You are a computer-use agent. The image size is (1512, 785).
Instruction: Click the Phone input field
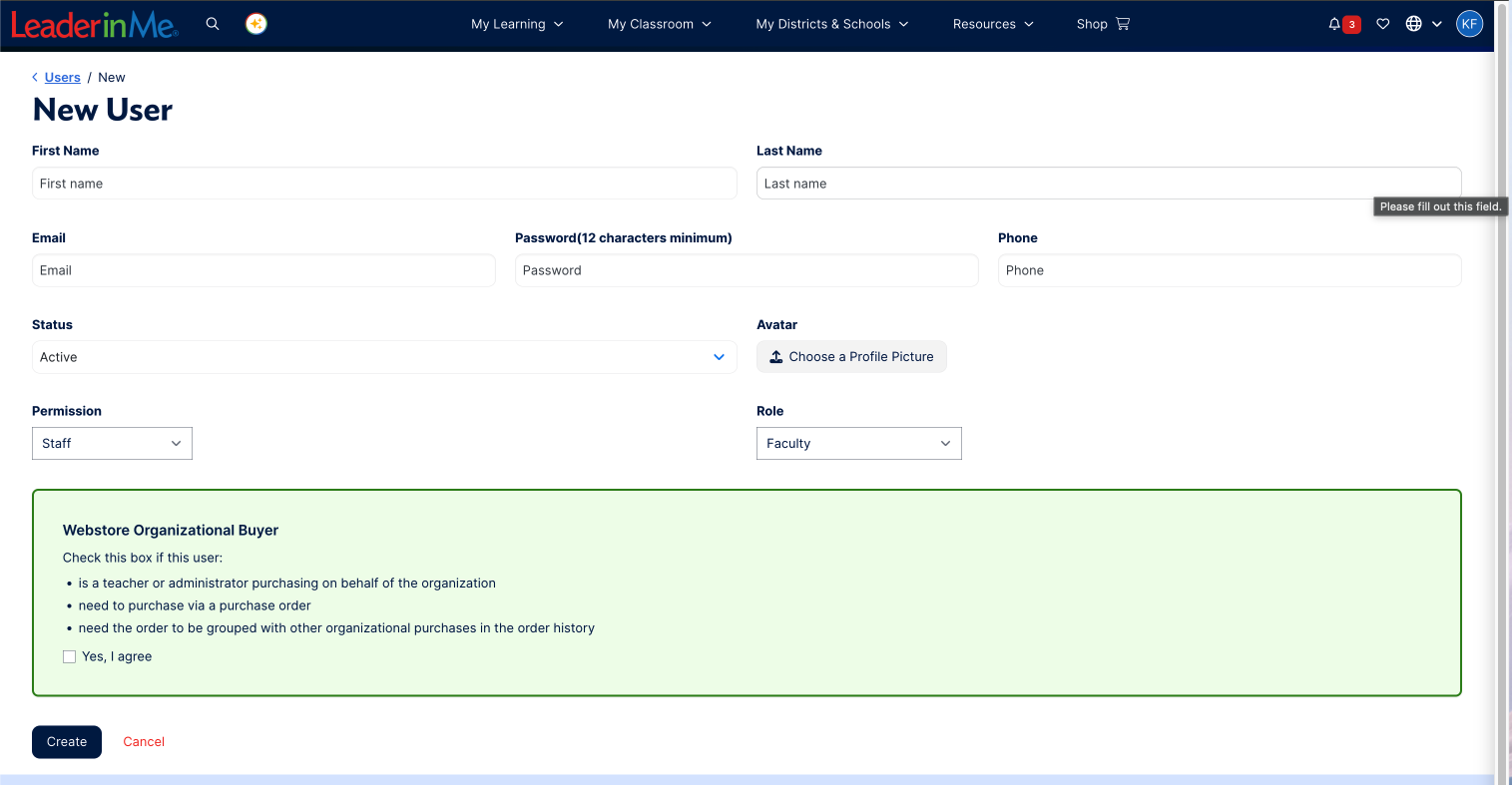tap(1230, 270)
